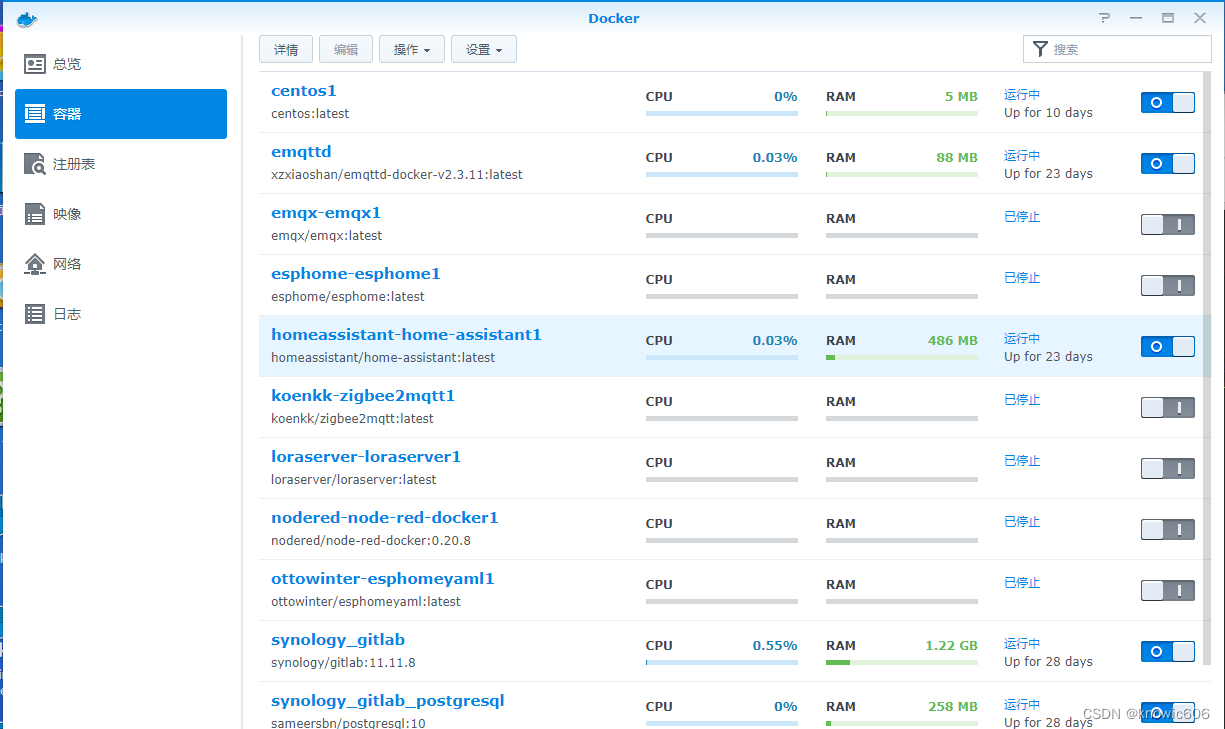
Task: Click the ottowinter-esphomeyaml1 container name
Action: coord(383,579)
